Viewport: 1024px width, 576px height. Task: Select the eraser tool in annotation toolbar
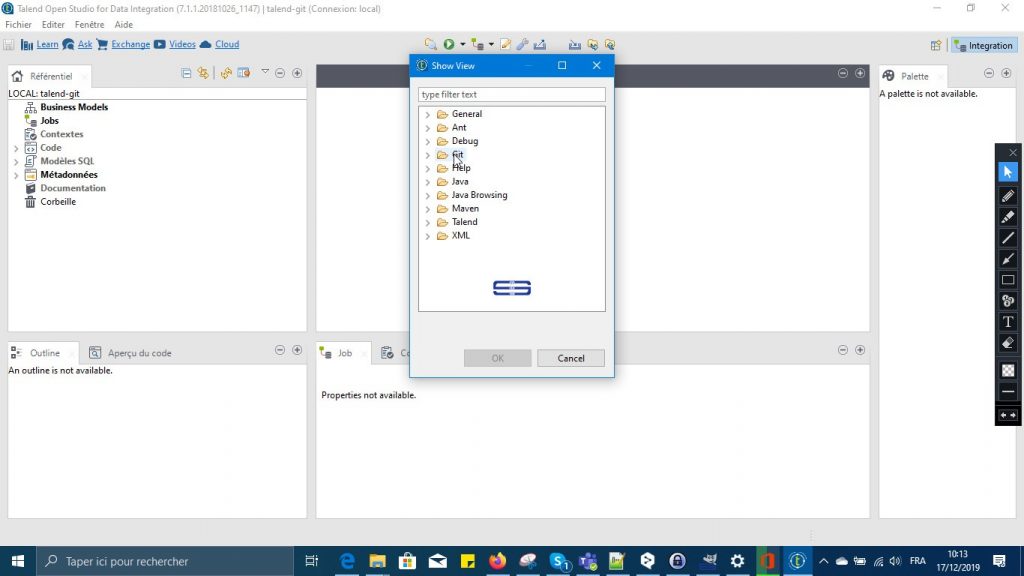pos(1008,343)
